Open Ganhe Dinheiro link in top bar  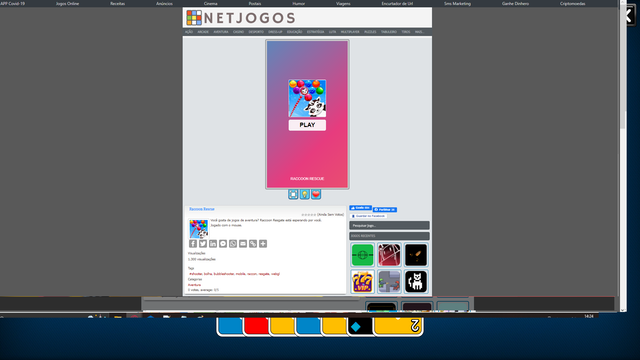coord(515,3)
